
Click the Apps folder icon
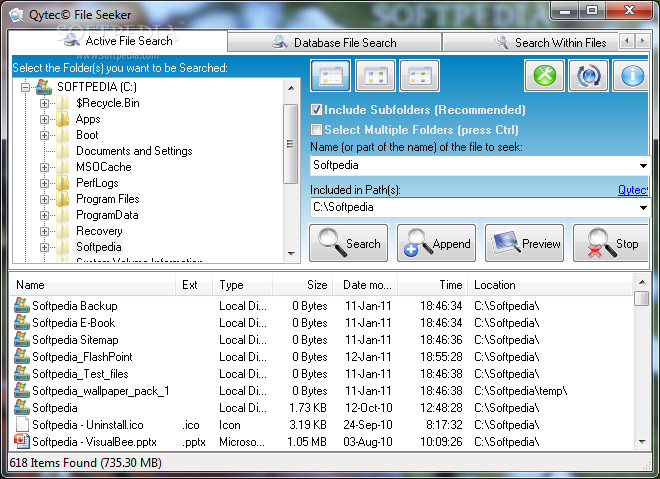[63, 119]
